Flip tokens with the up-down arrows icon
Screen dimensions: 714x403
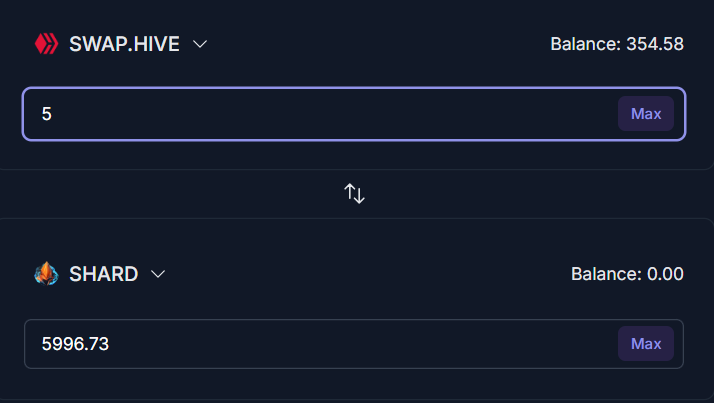coord(354,194)
